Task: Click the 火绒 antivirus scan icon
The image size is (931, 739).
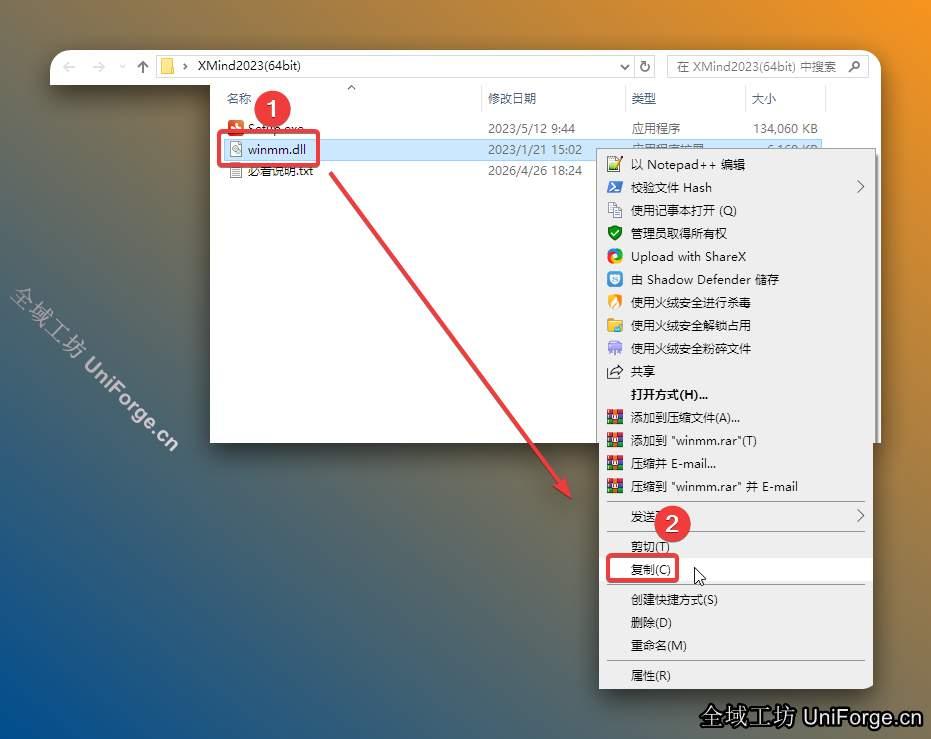Action: [x=615, y=302]
